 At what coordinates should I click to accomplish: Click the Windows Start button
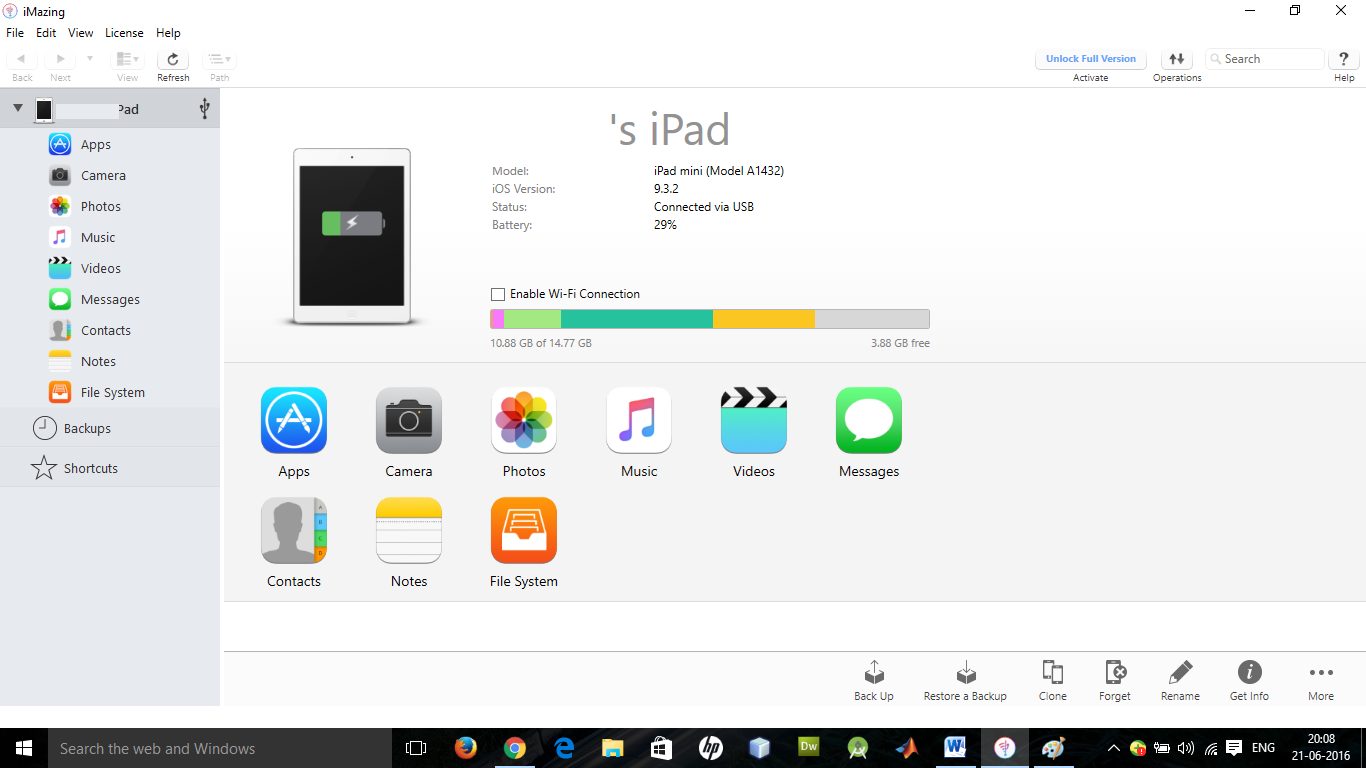(24, 748)
